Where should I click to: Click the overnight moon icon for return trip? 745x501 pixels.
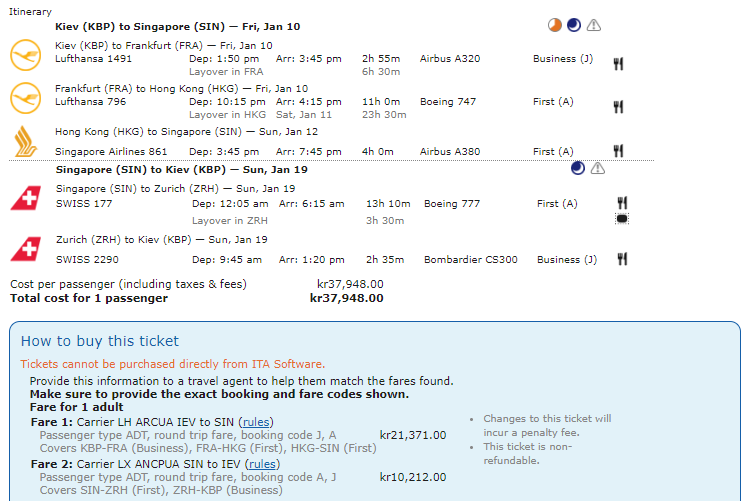(x=577, y=168)
